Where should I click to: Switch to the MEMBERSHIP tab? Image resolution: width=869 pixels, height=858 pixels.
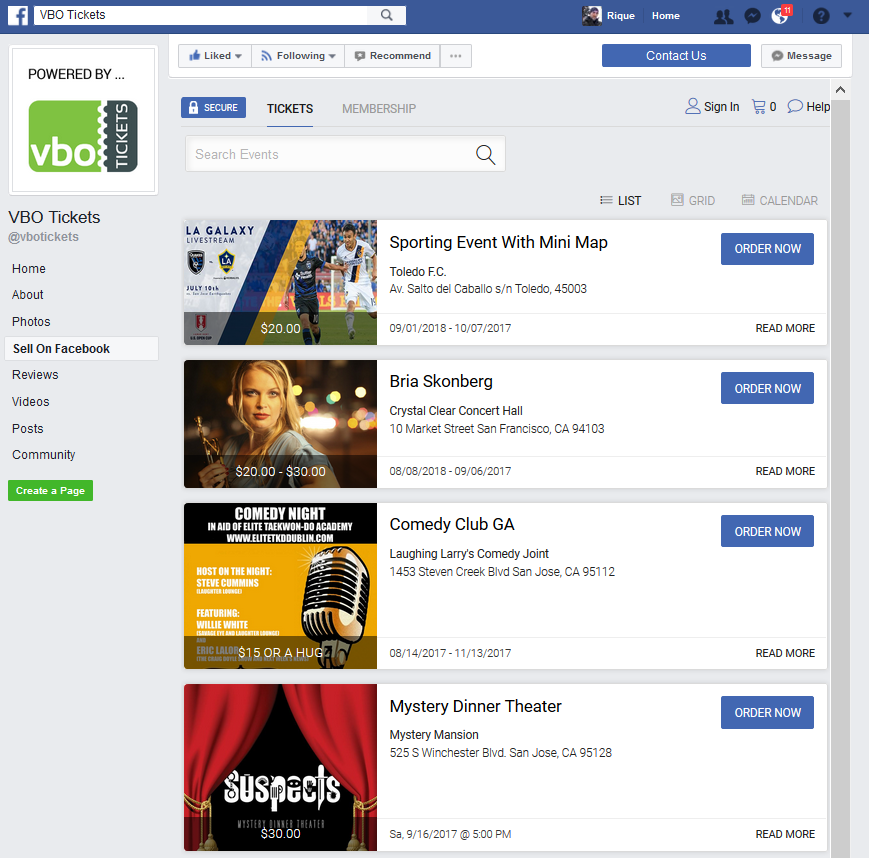379,109
